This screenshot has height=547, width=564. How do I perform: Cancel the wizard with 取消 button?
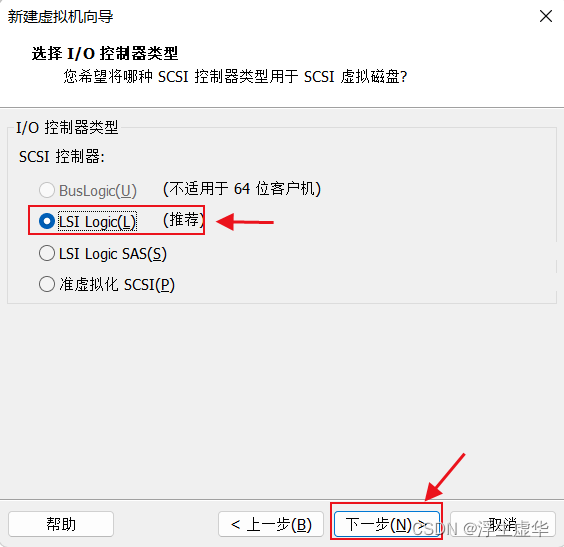pyautogui.click(x=503, y=524)
